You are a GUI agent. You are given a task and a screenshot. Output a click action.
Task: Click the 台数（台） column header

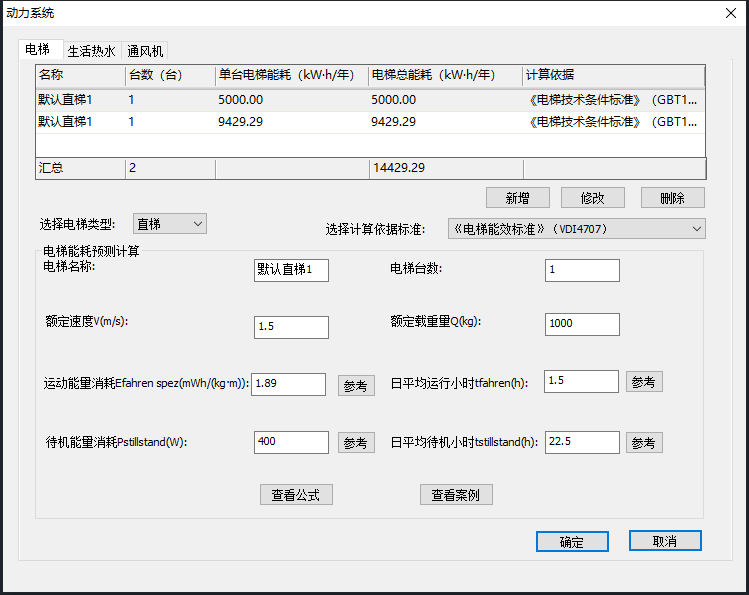171,75
